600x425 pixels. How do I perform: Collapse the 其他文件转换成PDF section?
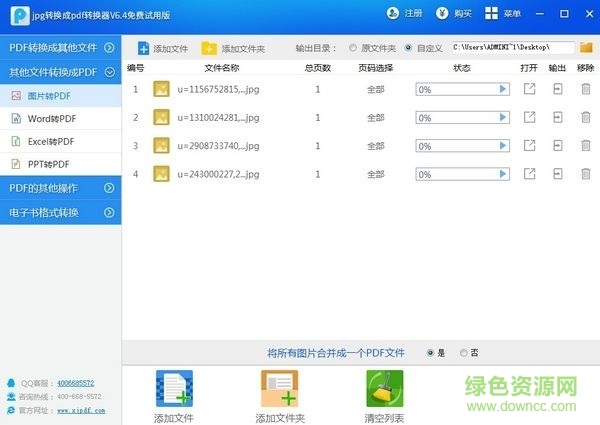point(60,72)
